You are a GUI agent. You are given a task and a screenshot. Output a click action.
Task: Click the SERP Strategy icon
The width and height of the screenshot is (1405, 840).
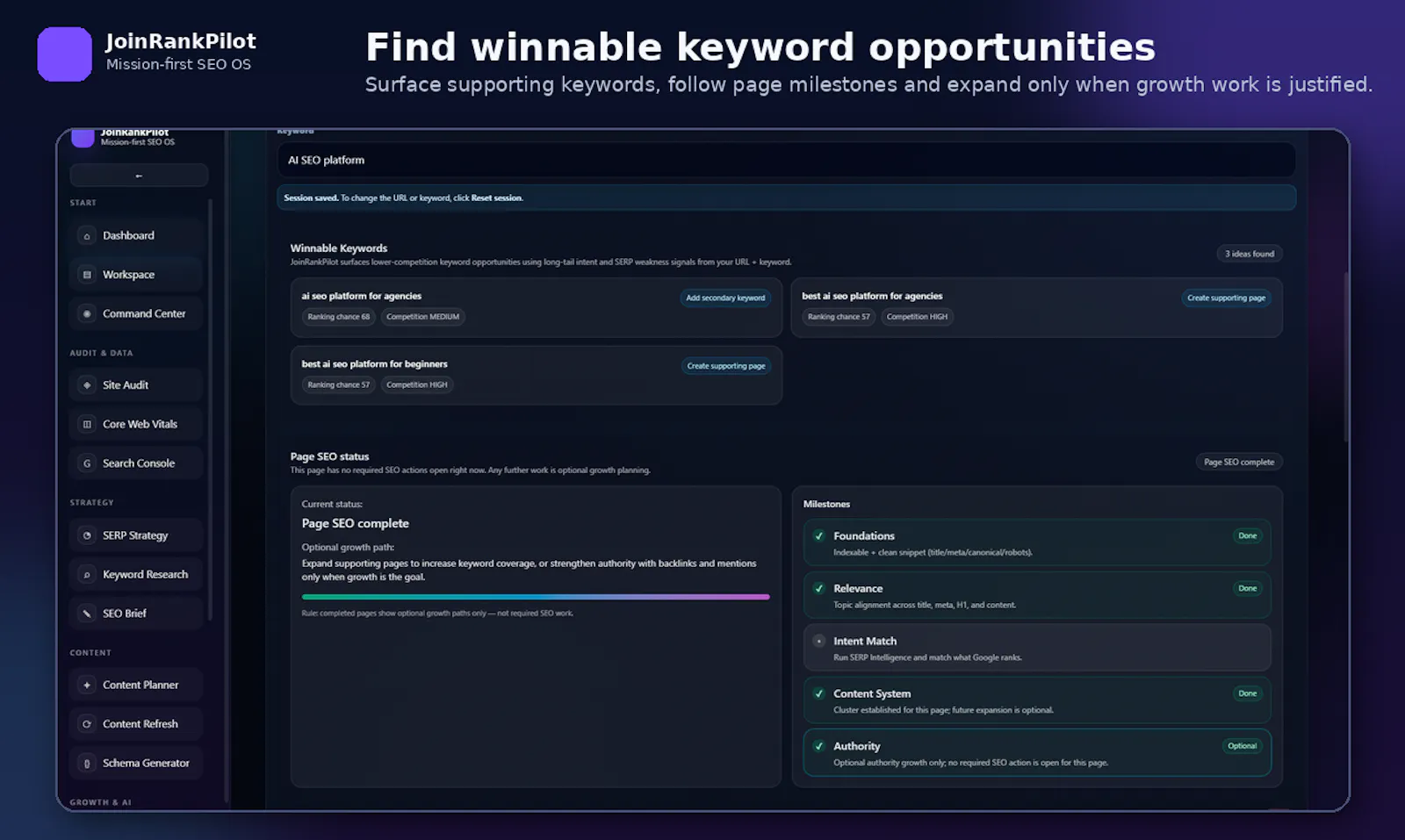87,535
